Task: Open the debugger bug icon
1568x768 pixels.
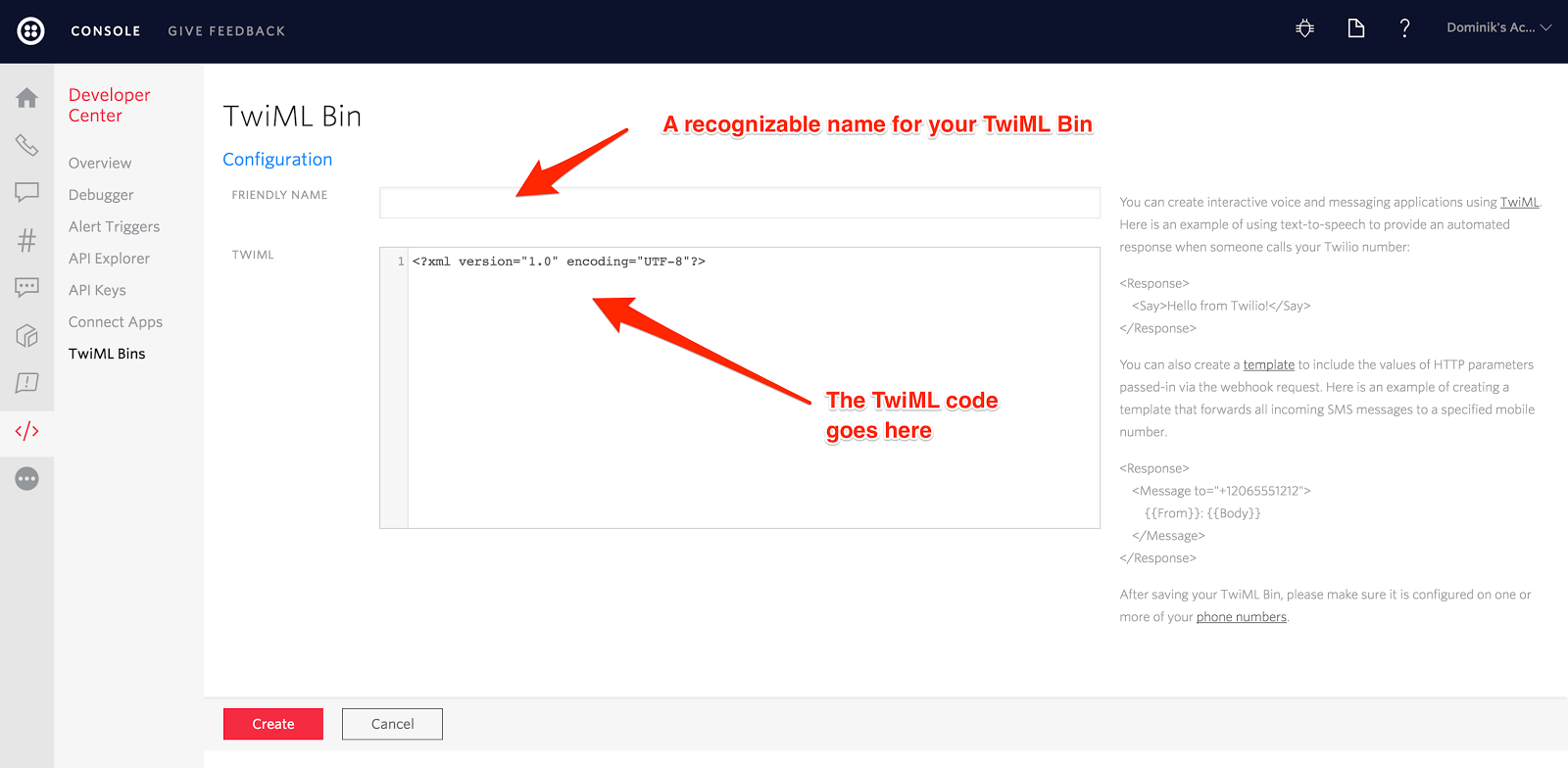Action: click(1304, 28)
